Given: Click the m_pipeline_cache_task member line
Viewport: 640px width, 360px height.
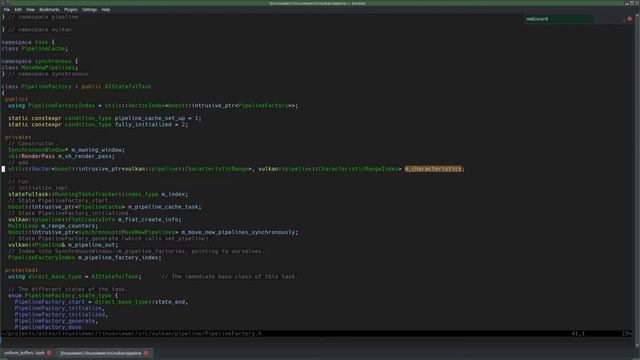Looking at the screenshot, I should (105, 207).
